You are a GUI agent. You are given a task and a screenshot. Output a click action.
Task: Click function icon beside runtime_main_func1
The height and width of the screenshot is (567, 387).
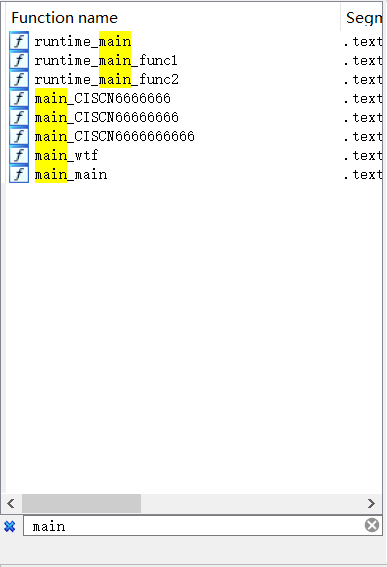pyautogui.click(x=19, y=60)
